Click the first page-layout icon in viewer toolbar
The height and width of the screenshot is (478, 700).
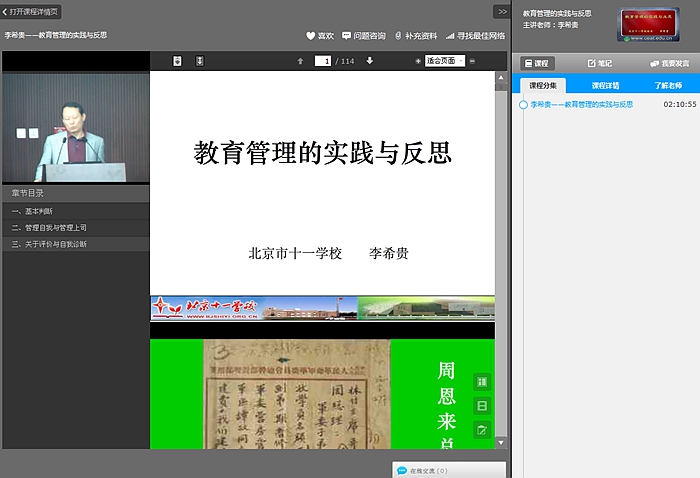(177, 61)
